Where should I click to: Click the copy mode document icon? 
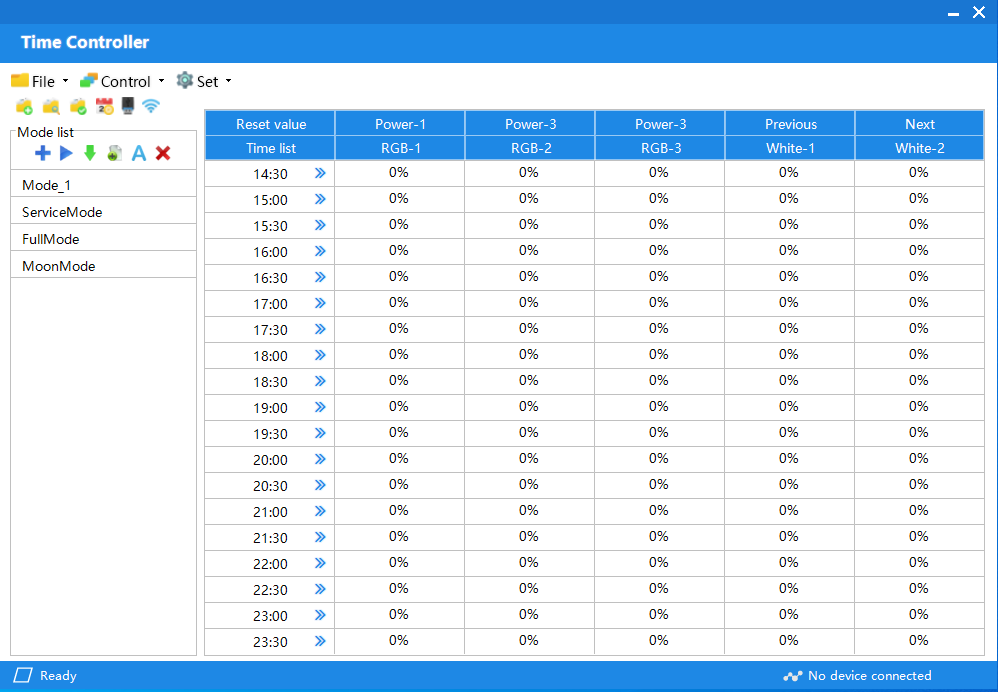coord(115,153)
